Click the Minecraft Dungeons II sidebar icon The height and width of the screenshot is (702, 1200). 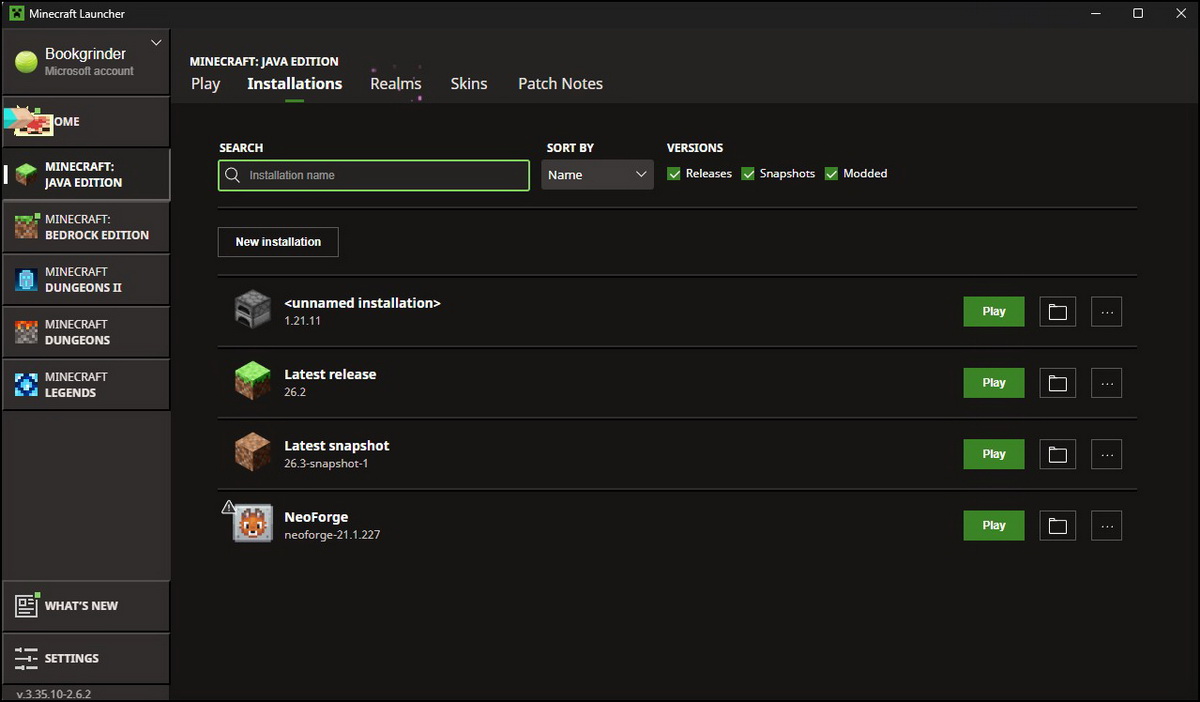coord(26,279)
